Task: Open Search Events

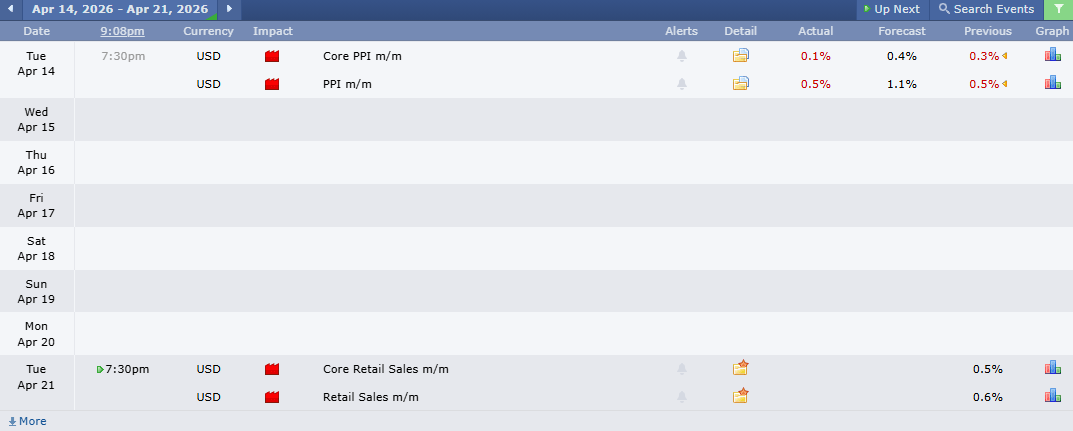Action: (986, 9)
